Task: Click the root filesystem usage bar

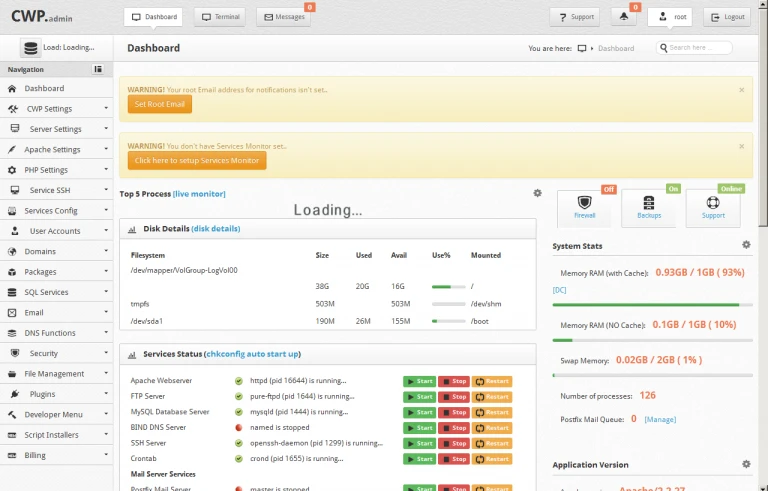Action: coord(449,287)
